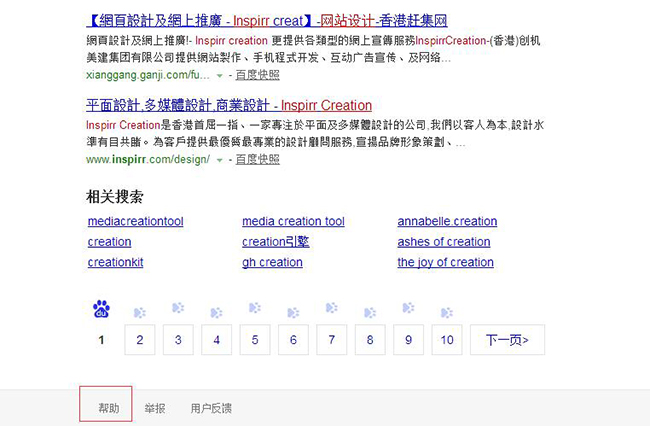The image size is (650, 426).
Task: Click the paw icon above page 8
Action: (x=370, y=312)
